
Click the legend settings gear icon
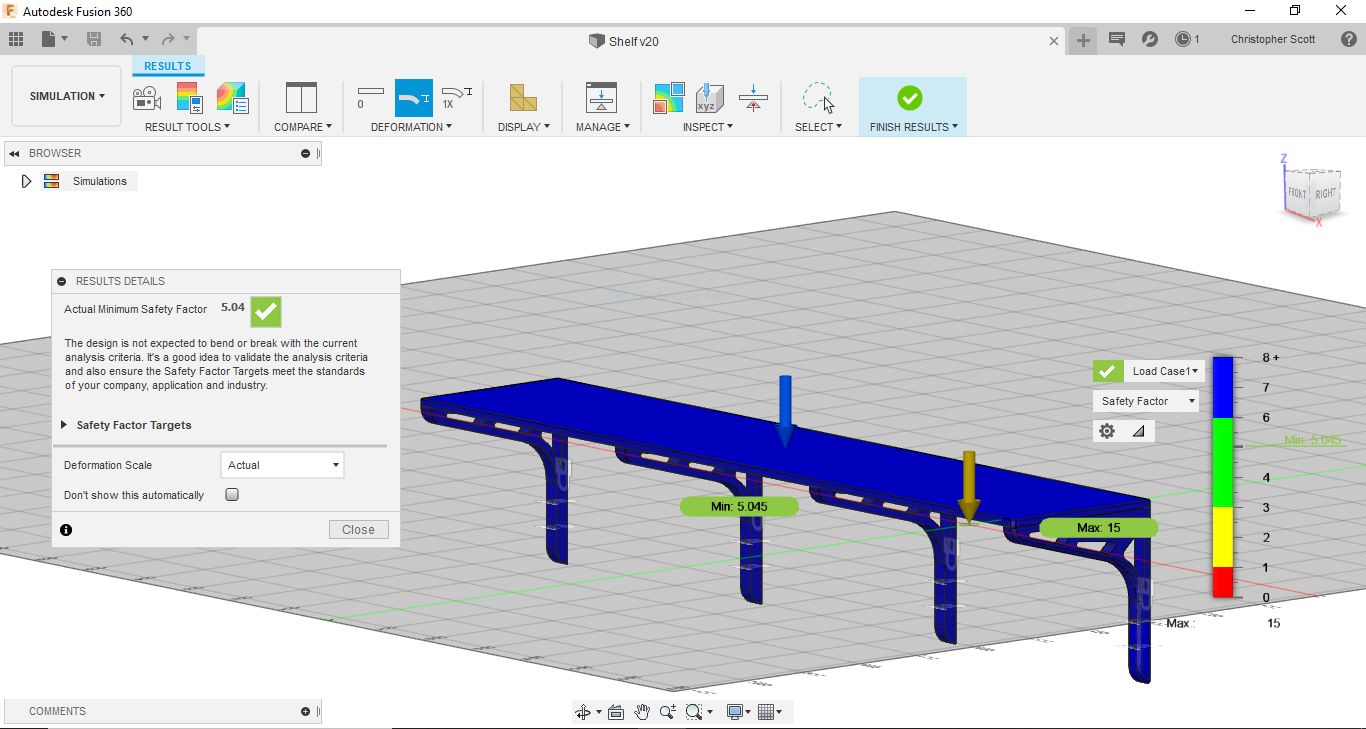[1107, 431]
